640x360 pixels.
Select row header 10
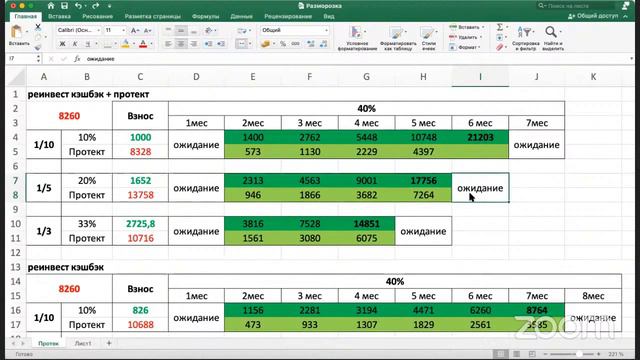click(x=16, y=224)
